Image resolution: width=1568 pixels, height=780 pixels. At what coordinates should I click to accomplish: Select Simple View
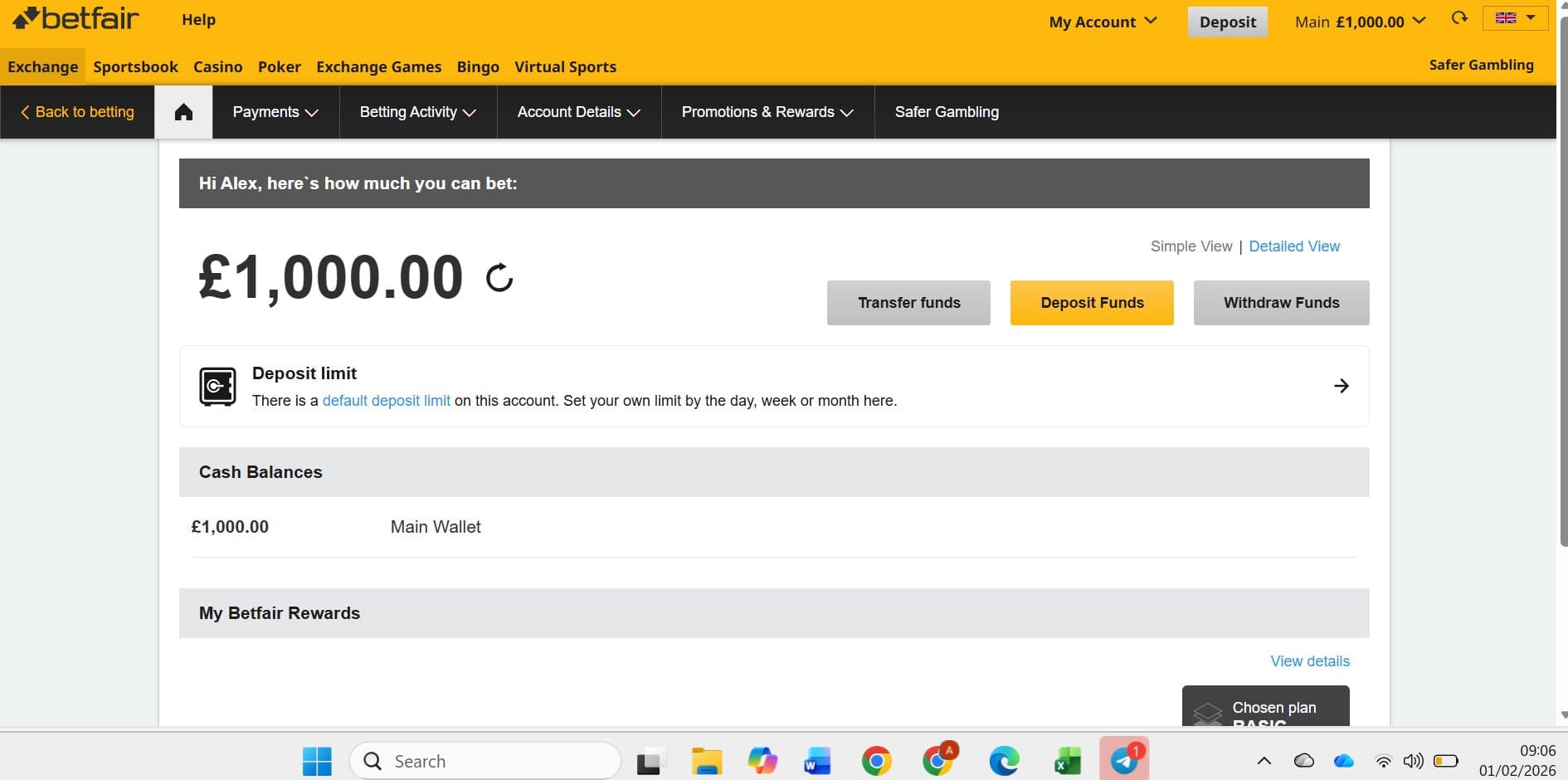pyautogui.click(x=1191, y=246)
